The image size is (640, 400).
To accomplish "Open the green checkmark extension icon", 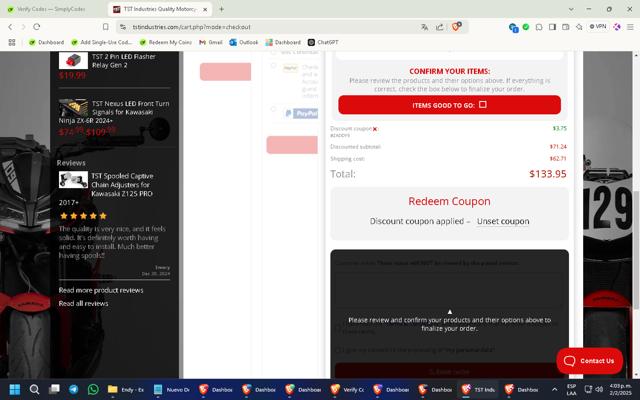I will pyautogui.click(x=526, y=27).
